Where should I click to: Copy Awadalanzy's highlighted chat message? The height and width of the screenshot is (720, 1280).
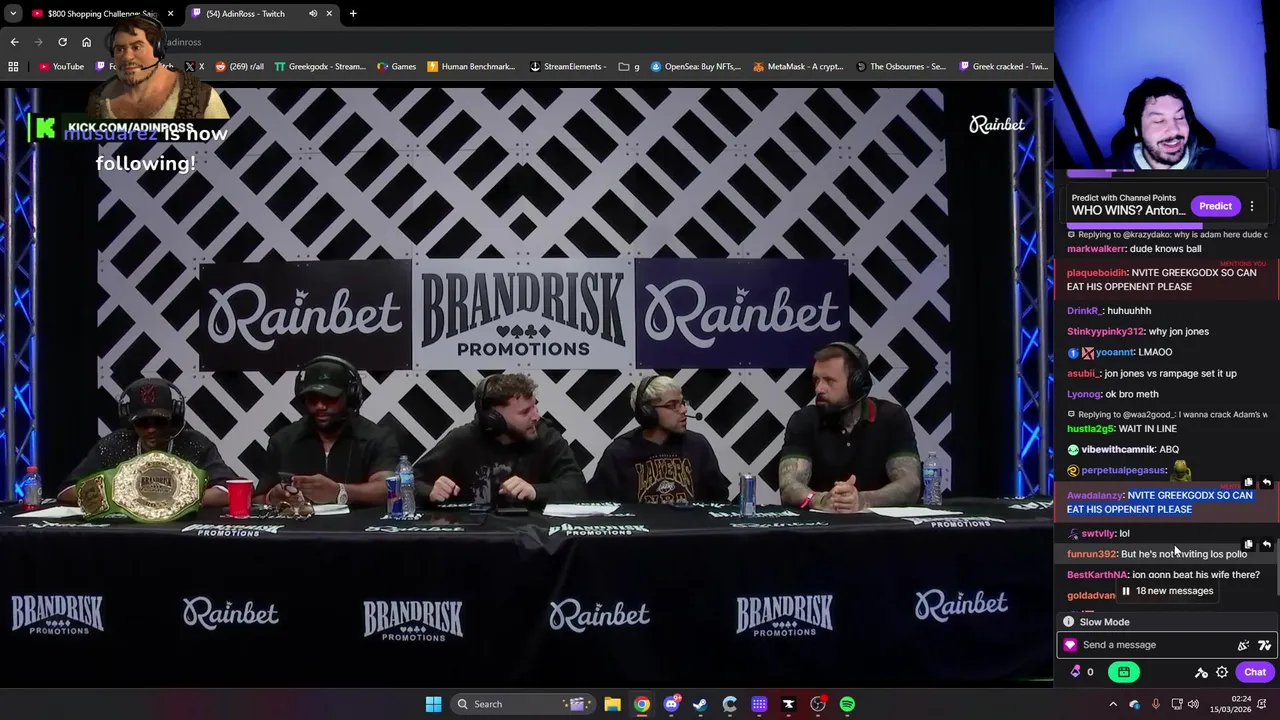[x=1248, y=483]
